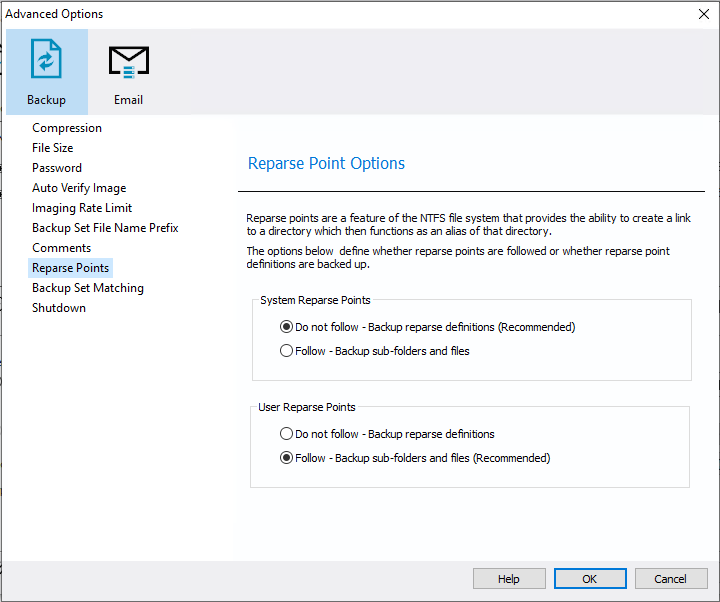Open Compression settings

(x=67, y=128)
